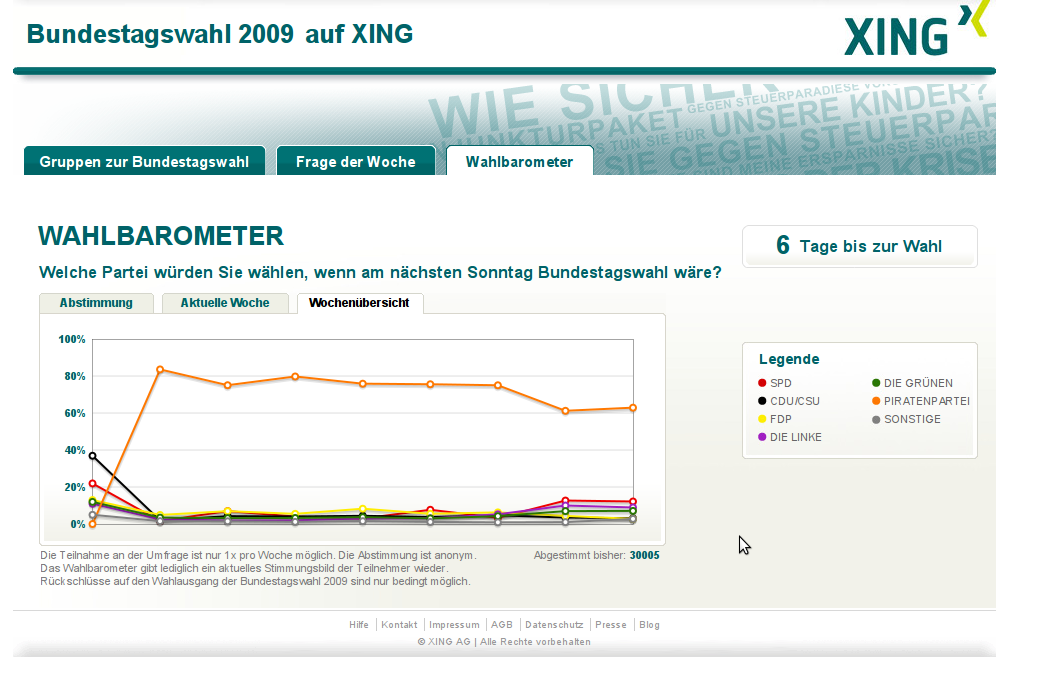Image resolution: width=1056 pixels, height=684 pixels.
Task: Open Gruppen zur Bundestagswahl tab
Action: click(x=145, y=161)
